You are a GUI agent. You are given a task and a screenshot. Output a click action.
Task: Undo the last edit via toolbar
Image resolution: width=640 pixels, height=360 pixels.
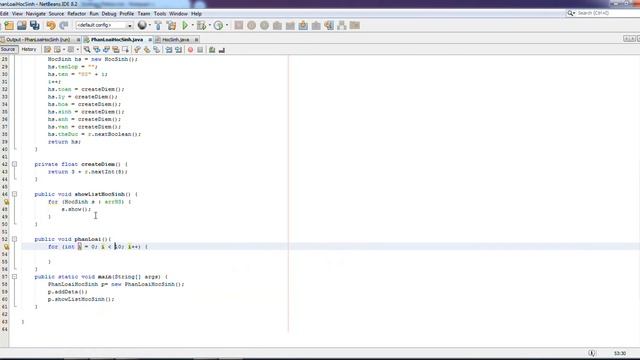pos(51,25)
